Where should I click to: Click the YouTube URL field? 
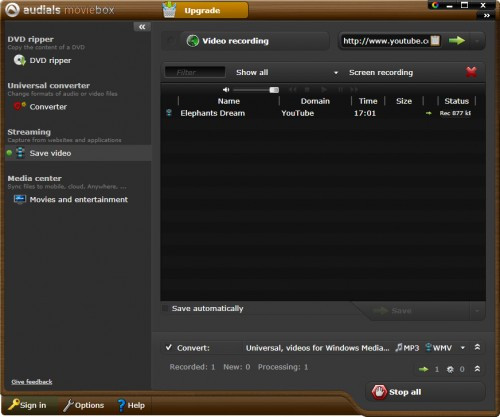point(385,41)
